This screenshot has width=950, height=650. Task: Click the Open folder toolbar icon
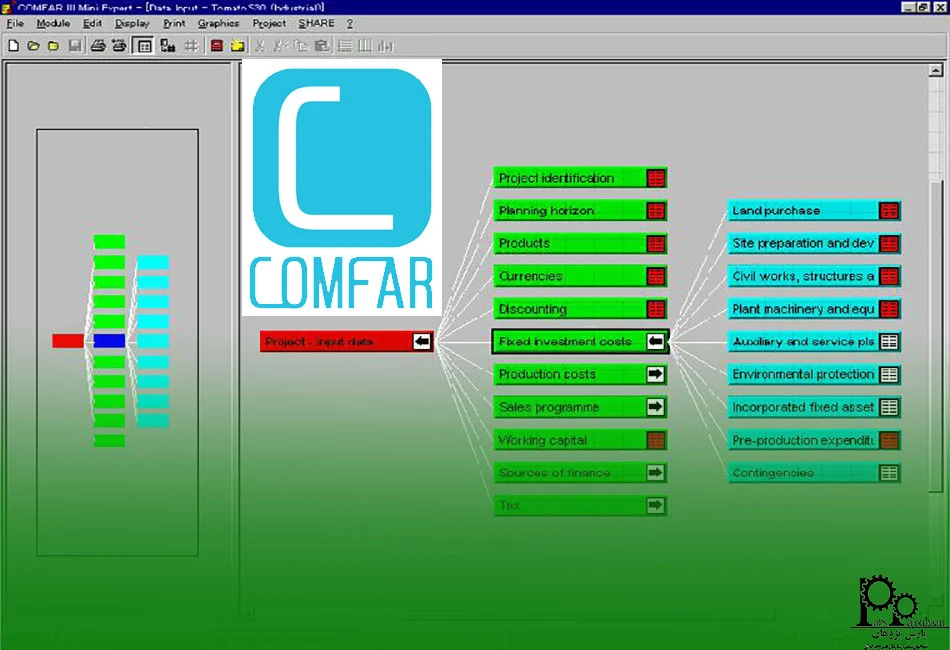click(33, 45)
